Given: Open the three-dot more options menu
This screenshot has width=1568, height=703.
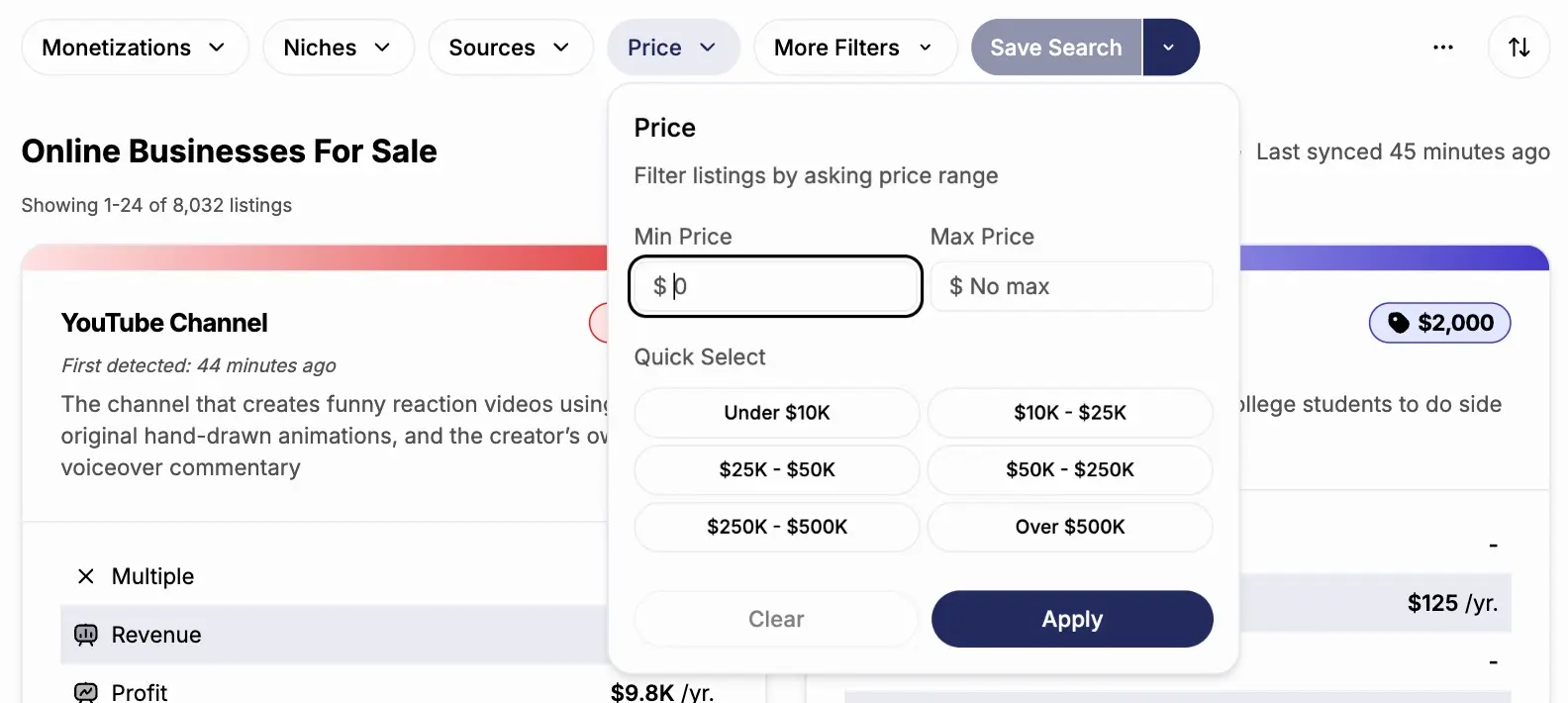Looking at the screenshot, I should click(x=1443, y=48).
